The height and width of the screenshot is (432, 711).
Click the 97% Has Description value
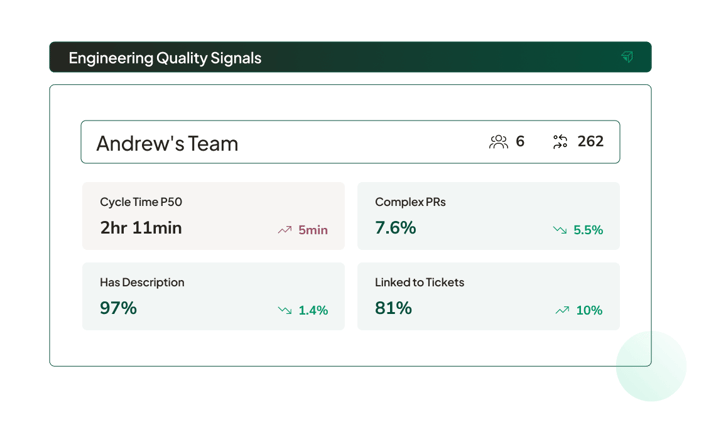tap(118, 308)
